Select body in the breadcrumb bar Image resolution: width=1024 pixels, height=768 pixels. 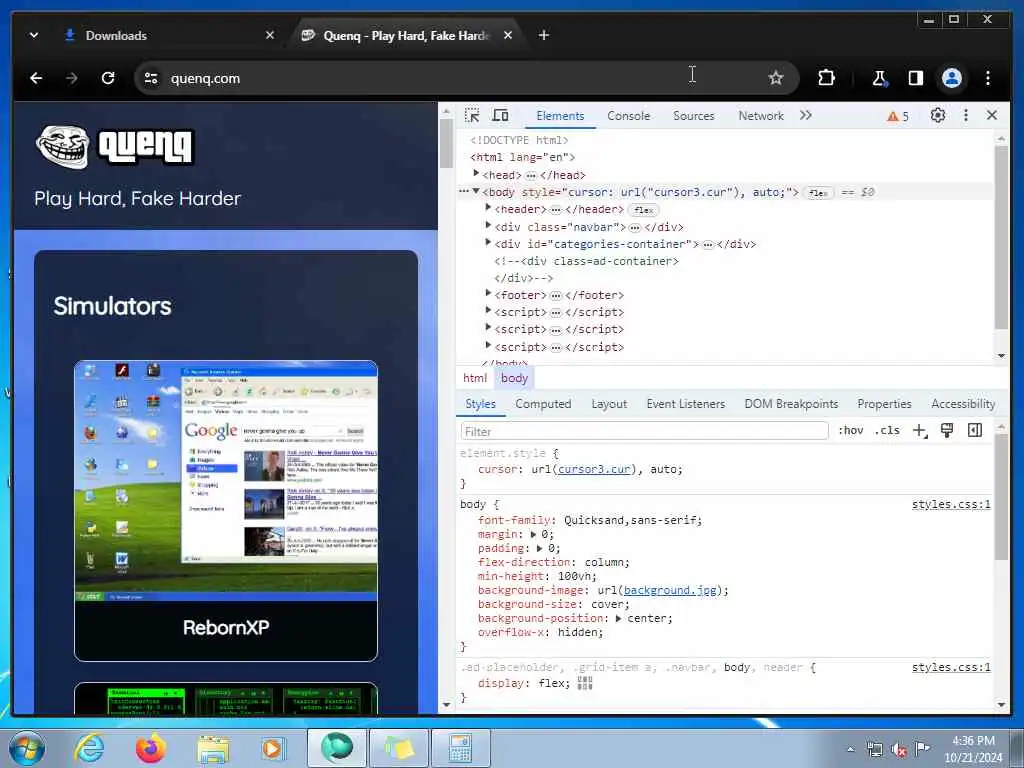click(515, 378)
